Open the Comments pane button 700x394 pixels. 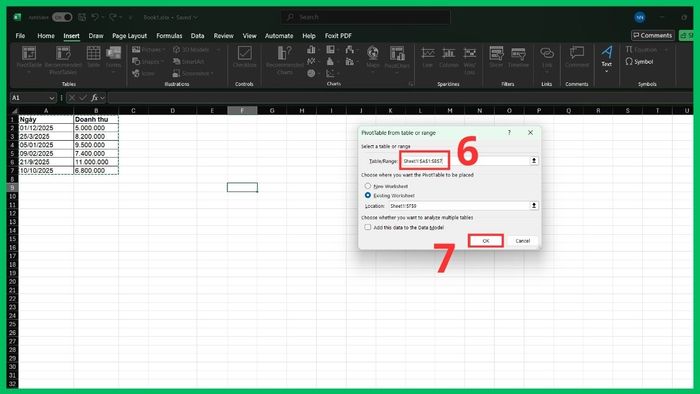click(653, 35)
